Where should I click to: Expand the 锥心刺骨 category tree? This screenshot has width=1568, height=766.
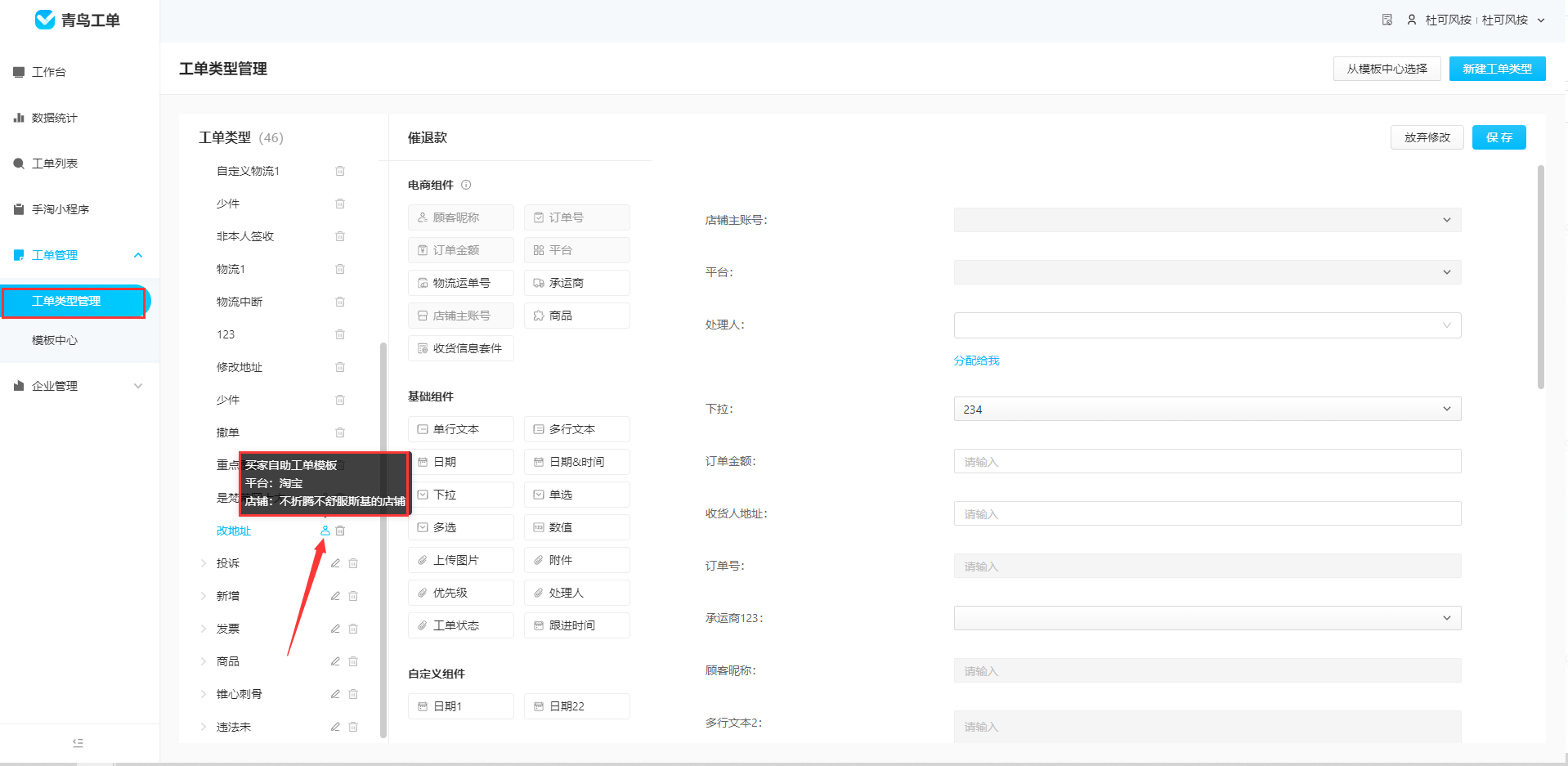pyautogui.click(x=204, y=694)
